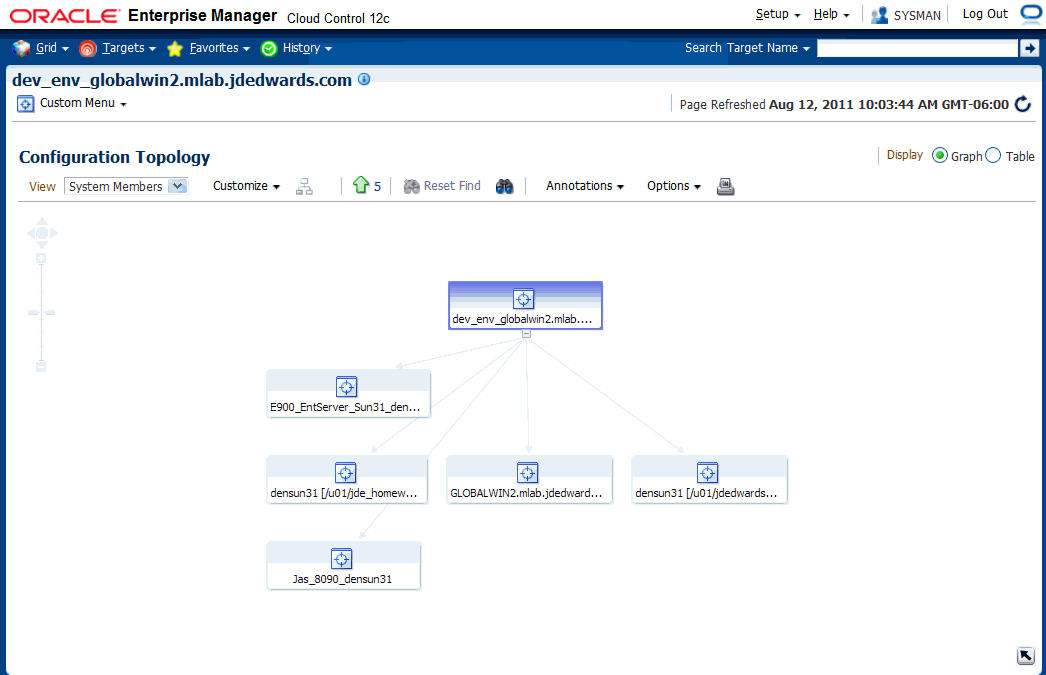Click the search go arrow button
Image resolution: width=1046 pixels, height=675 pixels.
pos(1029,48)
